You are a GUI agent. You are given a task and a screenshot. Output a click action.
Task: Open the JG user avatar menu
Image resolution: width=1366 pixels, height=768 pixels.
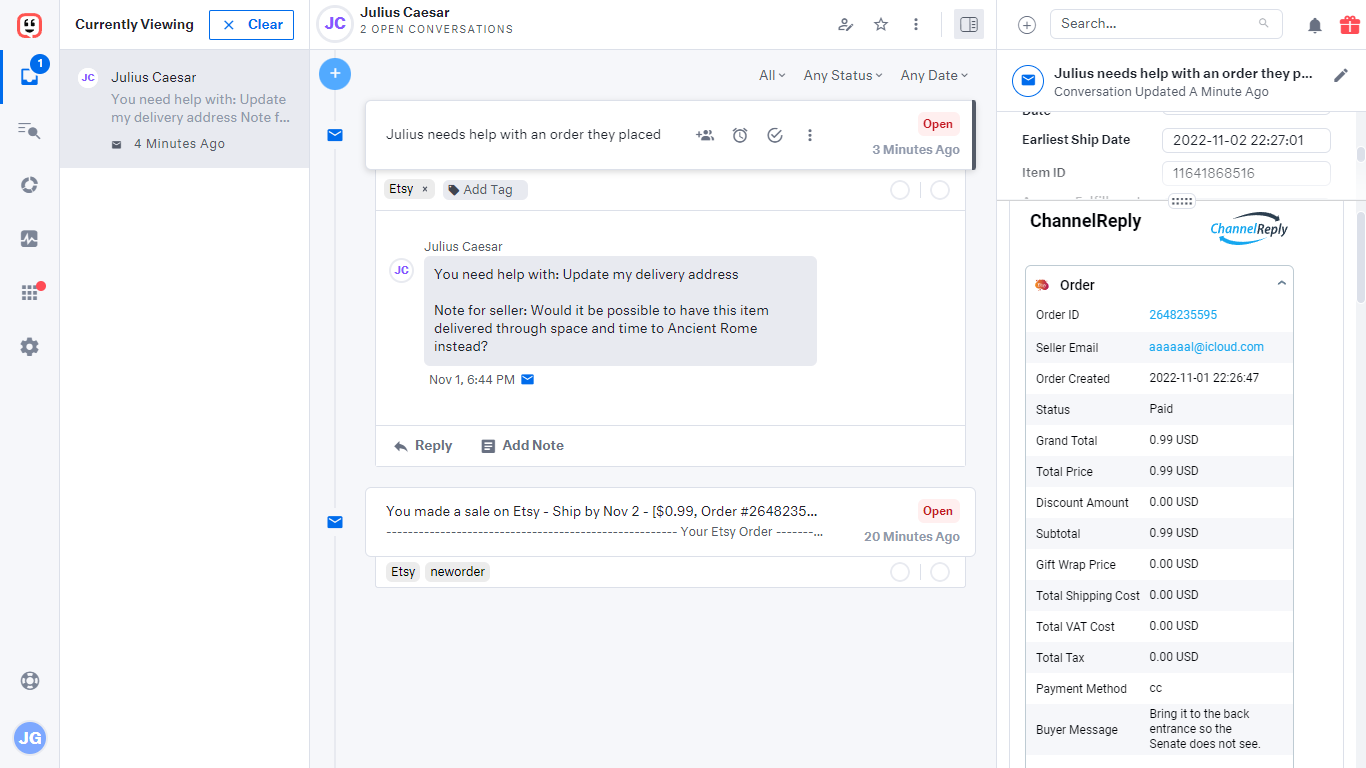(x=29, y=739)
